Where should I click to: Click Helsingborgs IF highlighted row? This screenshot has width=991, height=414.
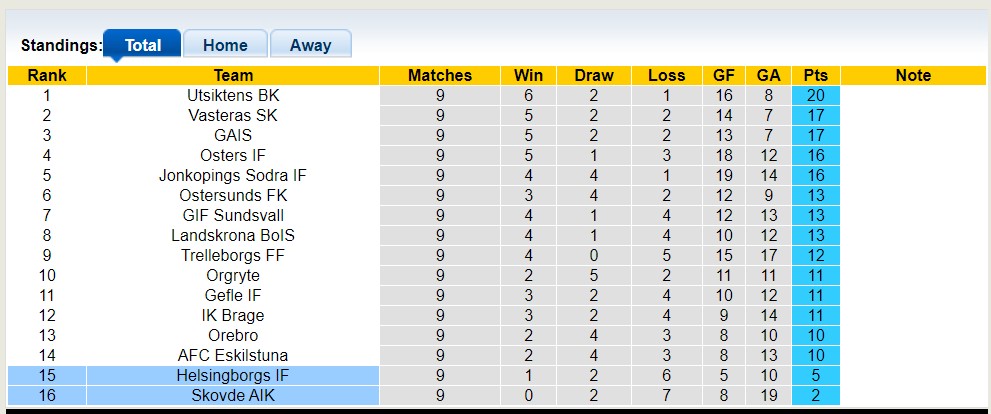click(233, 376)
